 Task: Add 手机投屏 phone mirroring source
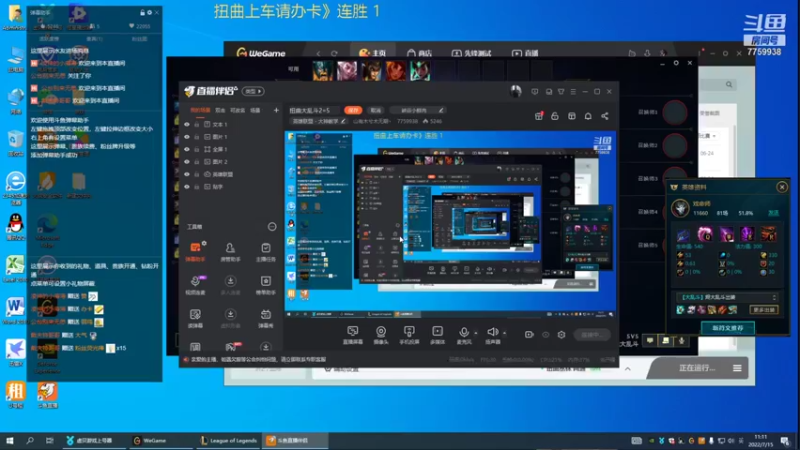[409, 335]
